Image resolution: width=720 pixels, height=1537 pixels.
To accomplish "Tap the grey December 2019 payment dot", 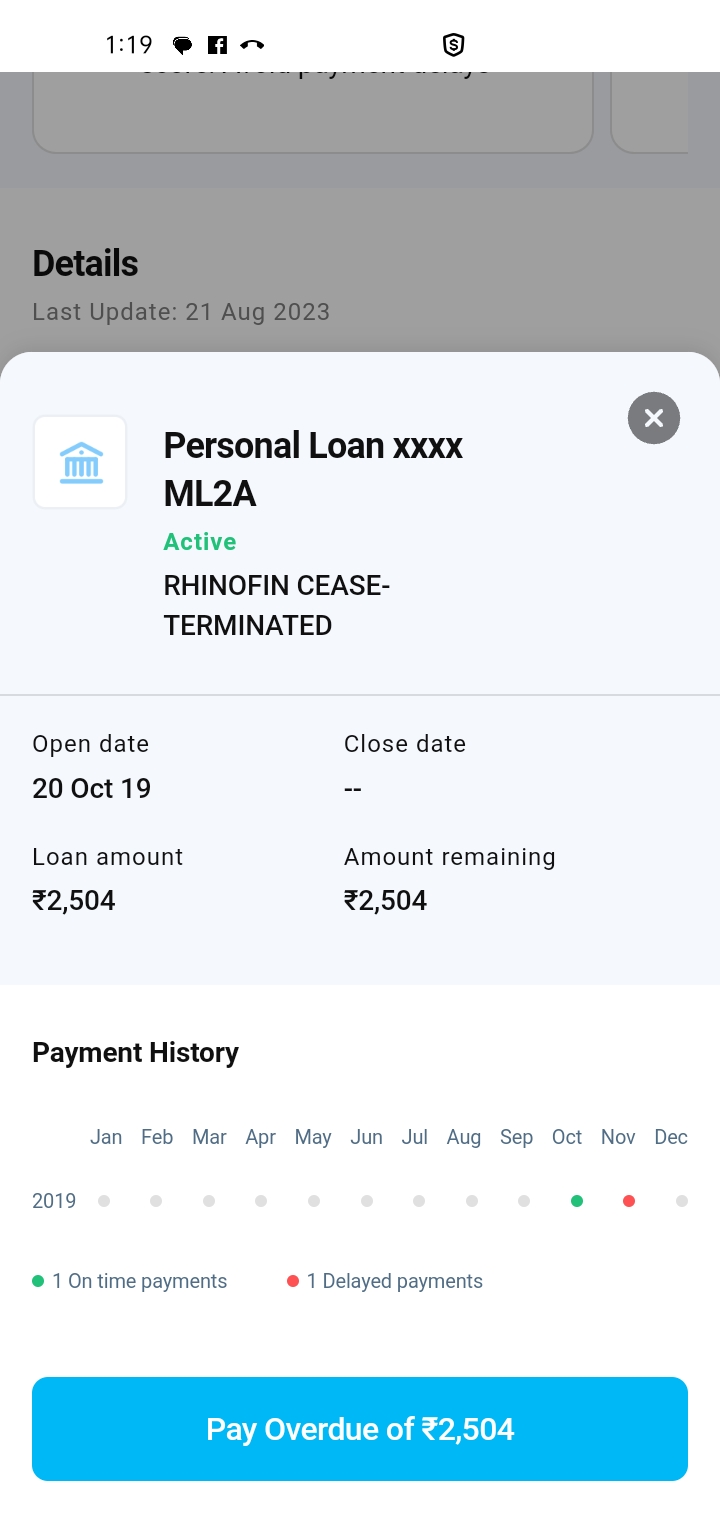I will 682,1201.
